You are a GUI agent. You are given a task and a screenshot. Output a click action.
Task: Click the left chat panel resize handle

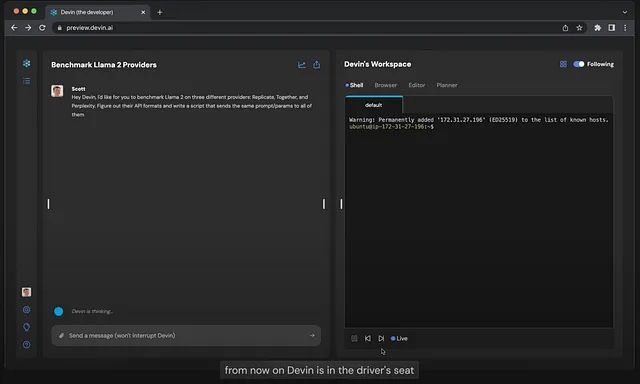(x=48, y=204)
